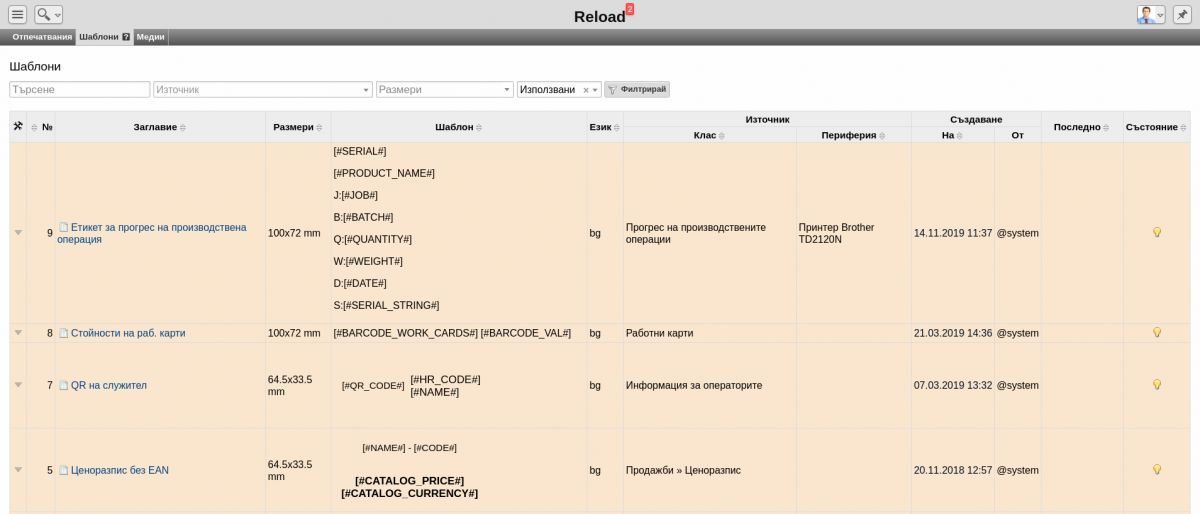
Task: Expand row menu arrow for template 8
Action: 18,332
